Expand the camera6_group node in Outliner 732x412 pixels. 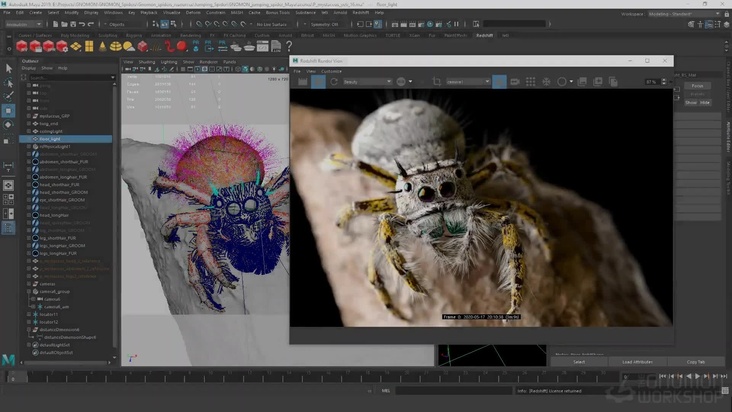(x=28, y=291)
